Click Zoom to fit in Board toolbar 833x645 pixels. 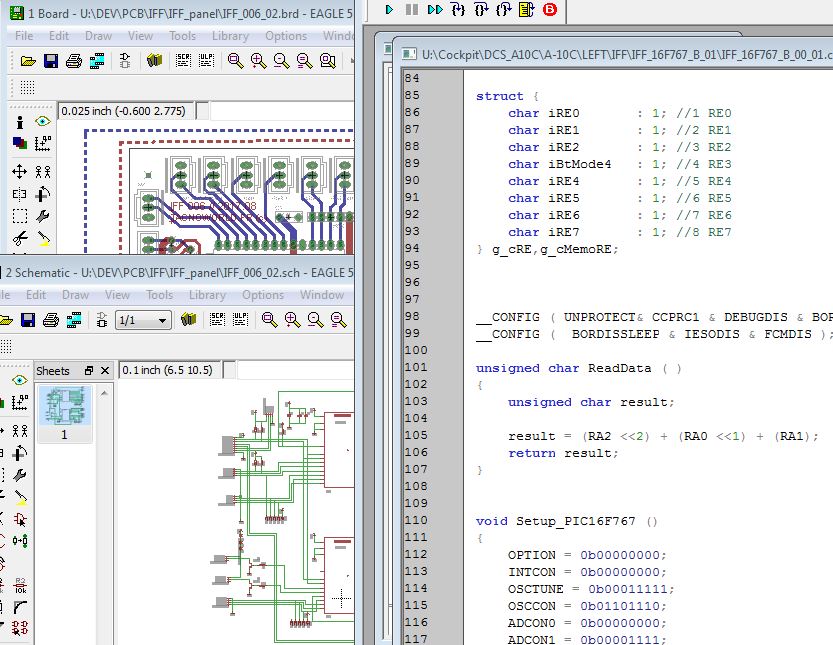click(235, 61)
